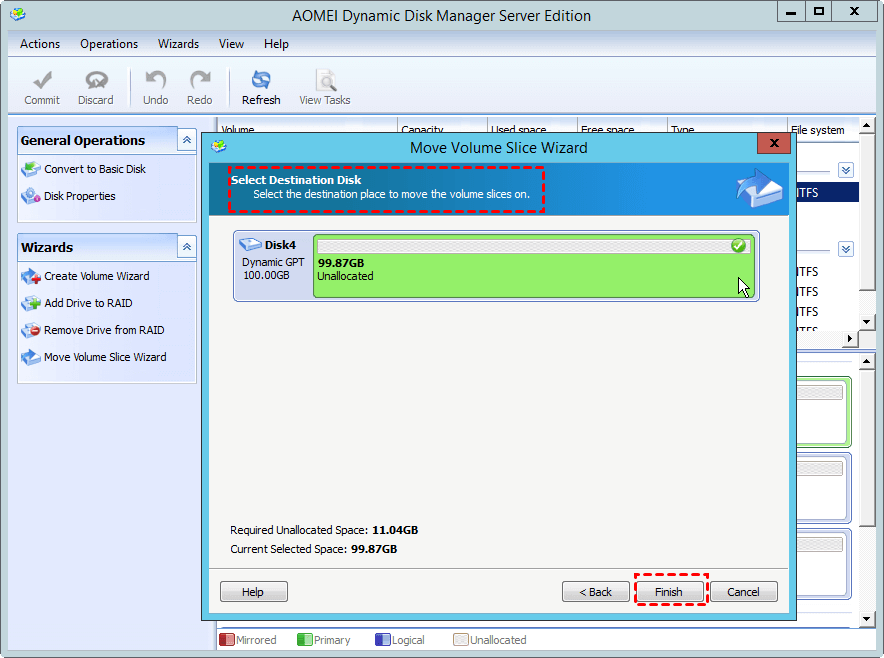This screenshot has height=658, width=884.
Task: Maximize the main AOMEI window
Action: click(x=819, y=12)
